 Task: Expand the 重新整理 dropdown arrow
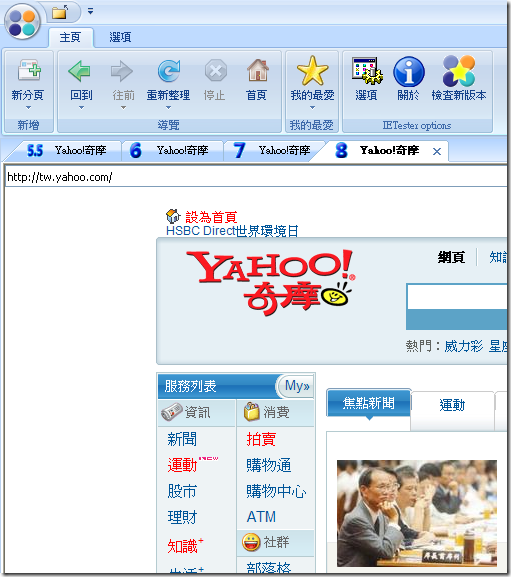(168, 108)
